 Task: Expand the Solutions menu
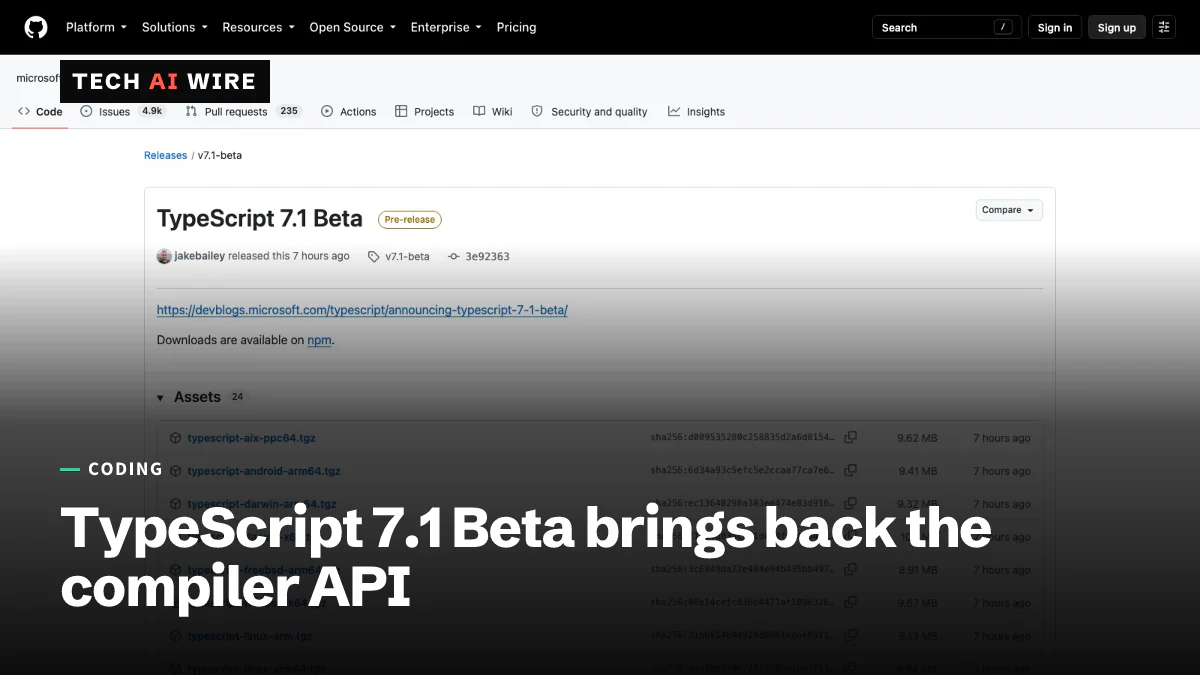[x=175, y=27]
